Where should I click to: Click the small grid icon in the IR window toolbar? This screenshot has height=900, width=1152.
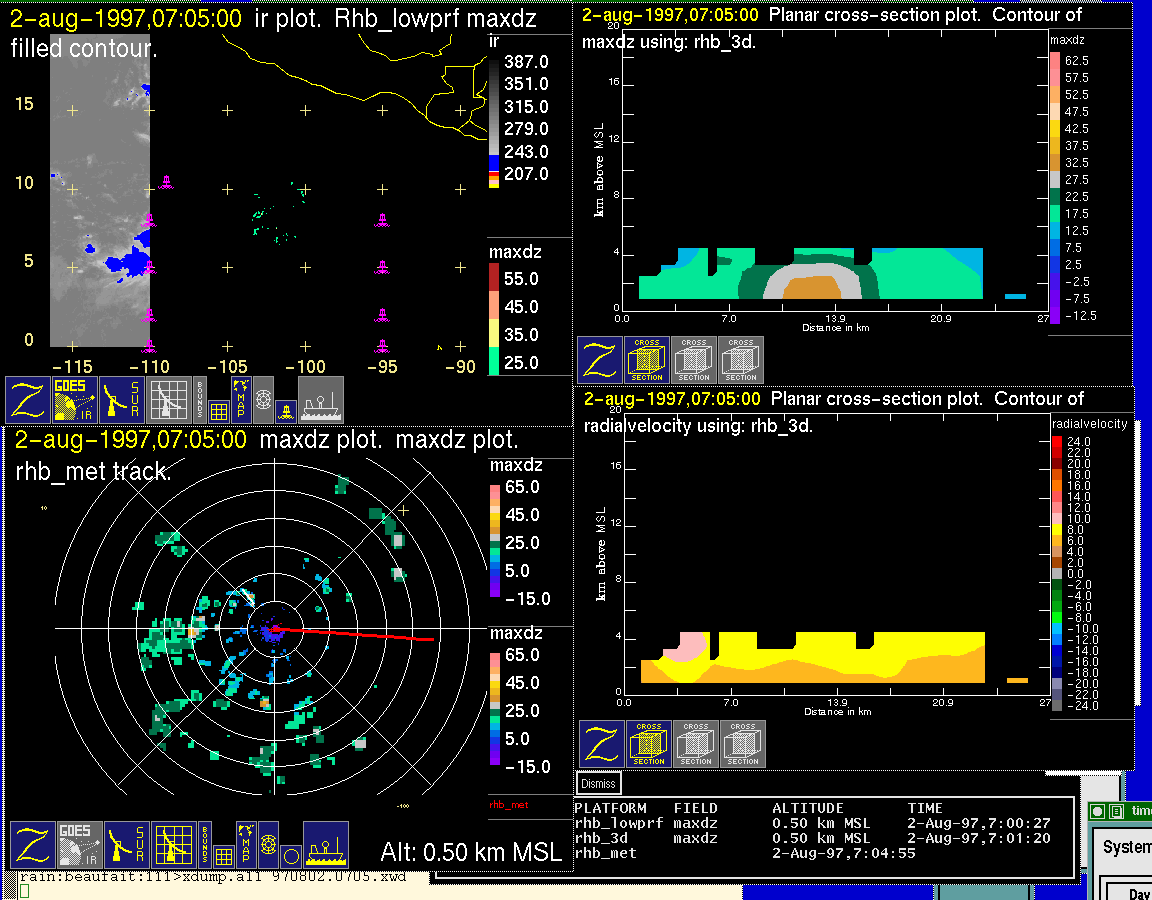pos(219,410)
